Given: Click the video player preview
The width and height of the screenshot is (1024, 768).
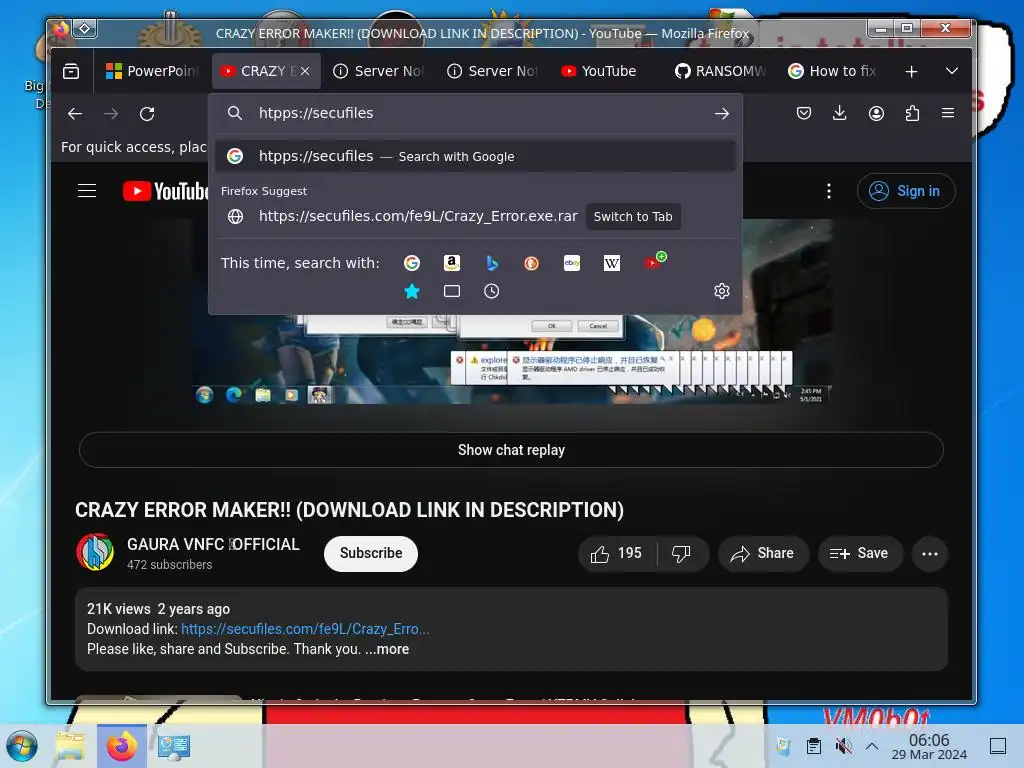Looking at the screenshot, I should [511, 358].
